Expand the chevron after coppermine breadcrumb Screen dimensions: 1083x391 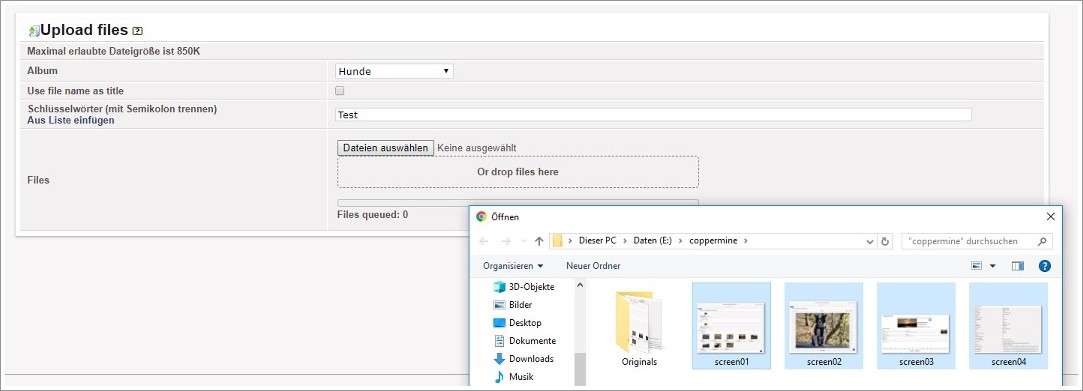coord(745,241)
